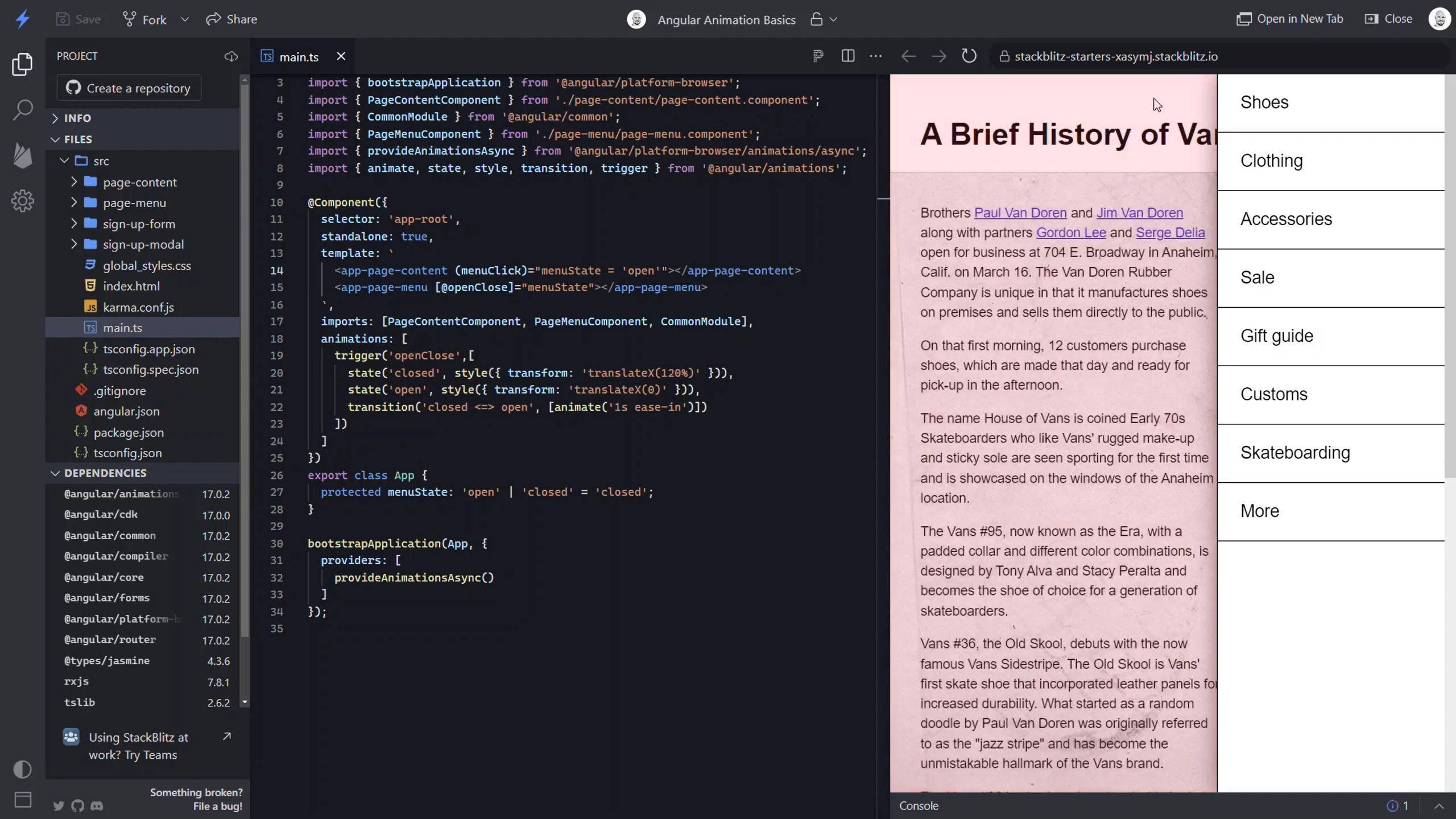Toggle the dark/light theme icon bottom sidebar
This screenshot has height=819, width=1456.
(22, 770)
